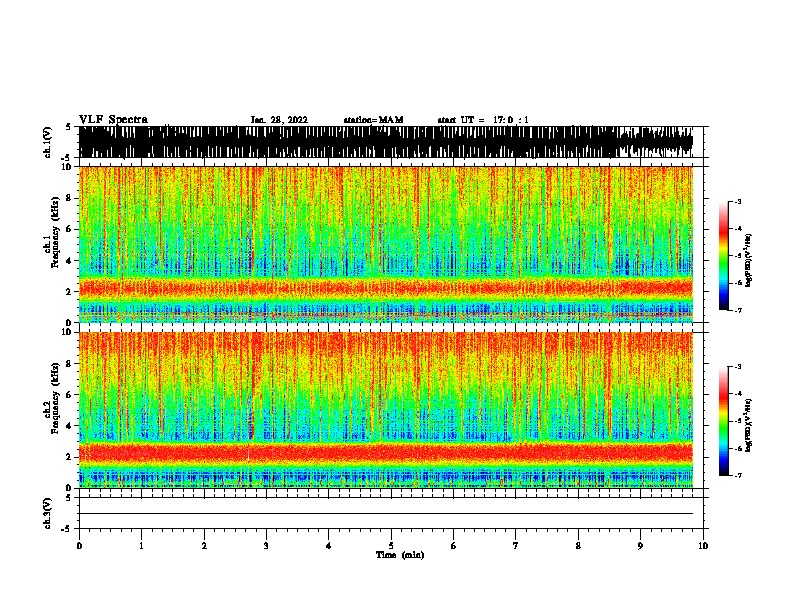Click the red 2 kHz band in ch.1 spectrogram
Screen dimensions: 792x612
386,288
